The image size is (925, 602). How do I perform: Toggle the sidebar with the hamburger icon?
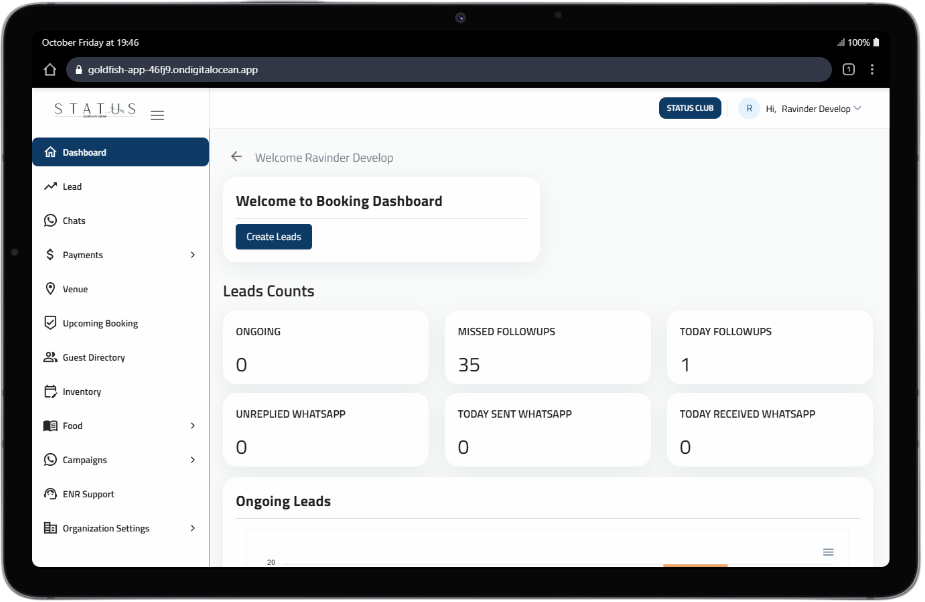157,114
